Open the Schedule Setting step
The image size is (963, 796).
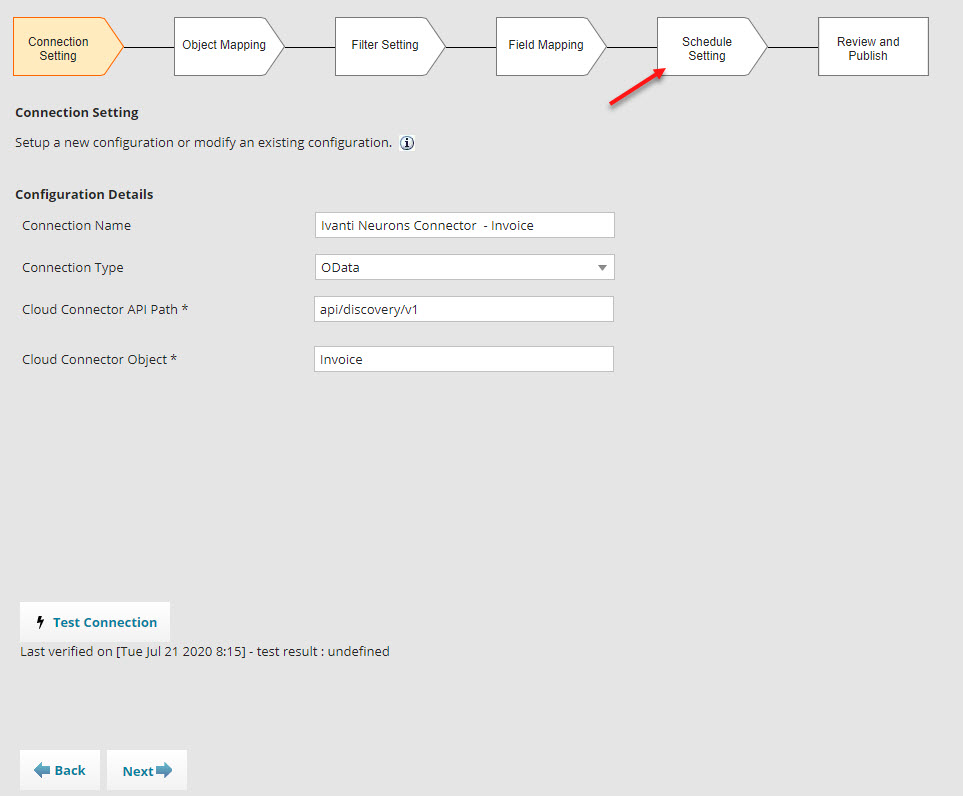(x=712, y=47)
